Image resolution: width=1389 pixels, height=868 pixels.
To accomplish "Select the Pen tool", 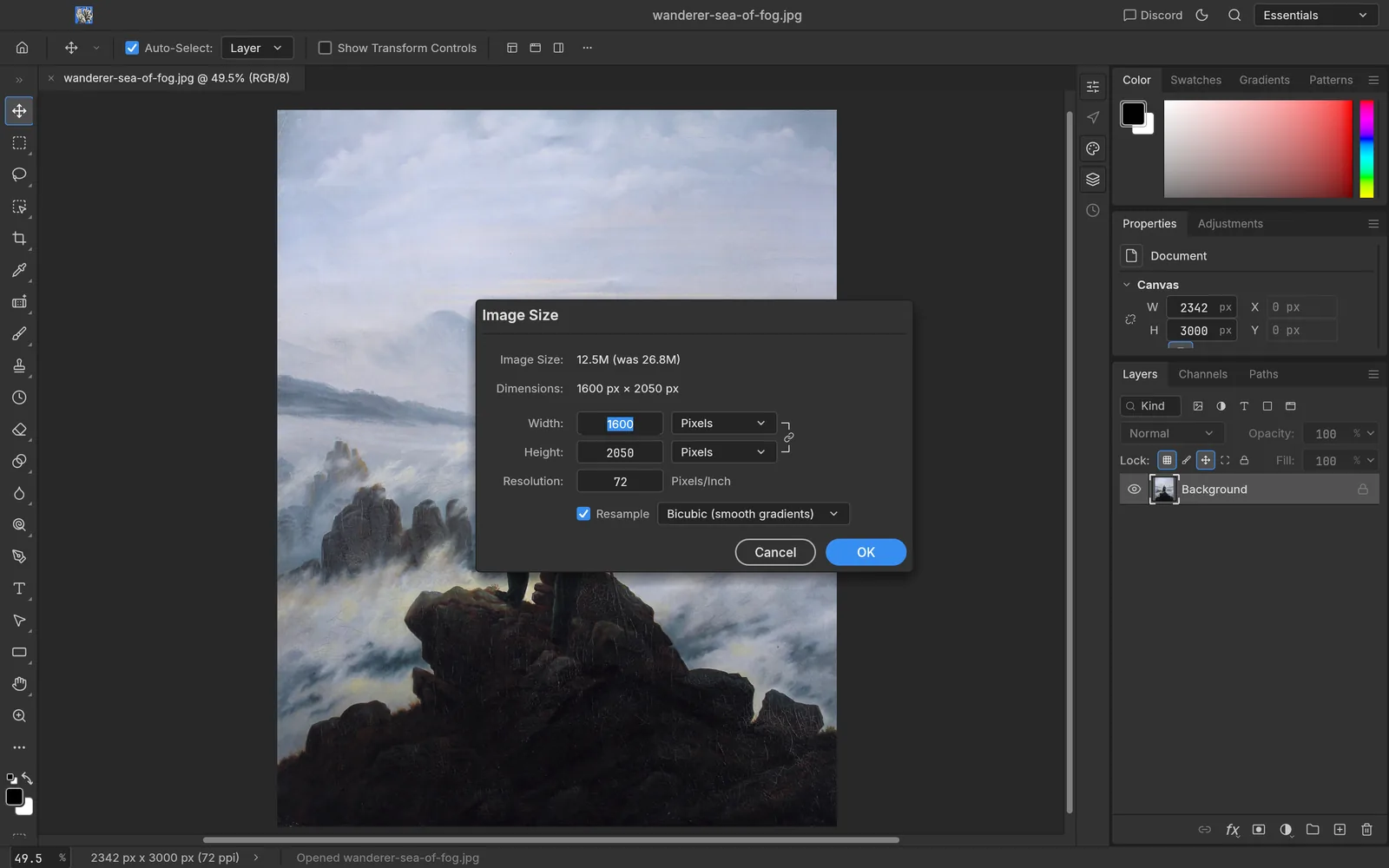I will coord(19,556).
